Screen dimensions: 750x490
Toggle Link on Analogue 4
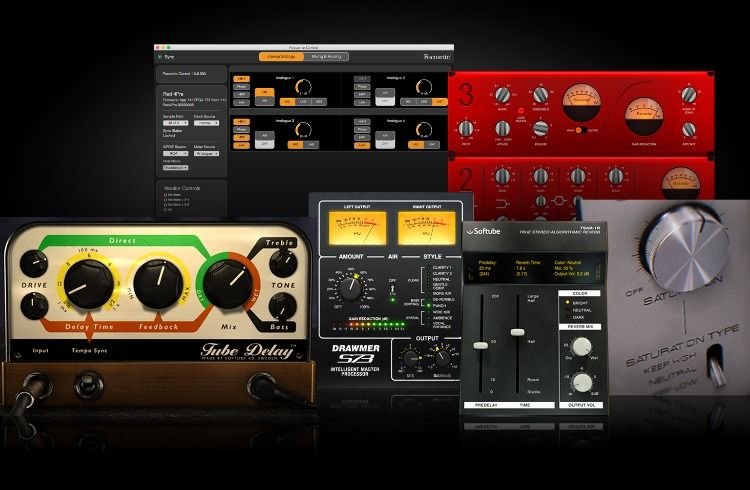tap(362, 145)
